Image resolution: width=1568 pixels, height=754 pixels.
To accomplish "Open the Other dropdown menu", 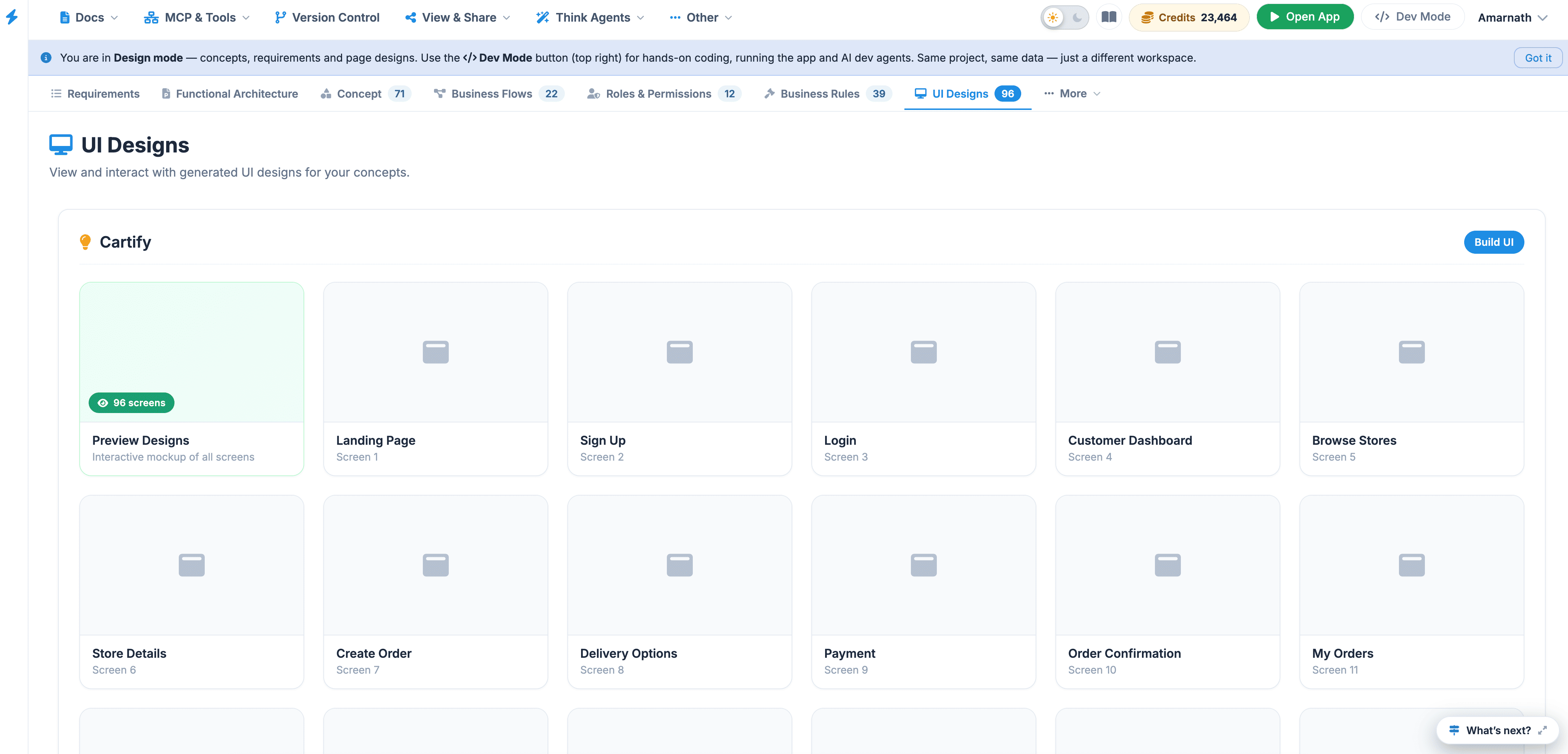I will (701, 18).
